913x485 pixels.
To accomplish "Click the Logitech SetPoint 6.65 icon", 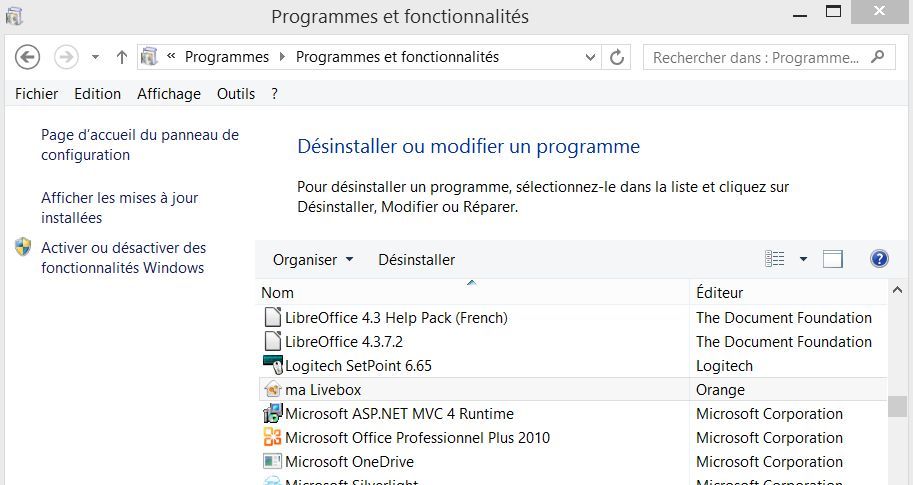I will pyautogui.click(x=272, y=366).
